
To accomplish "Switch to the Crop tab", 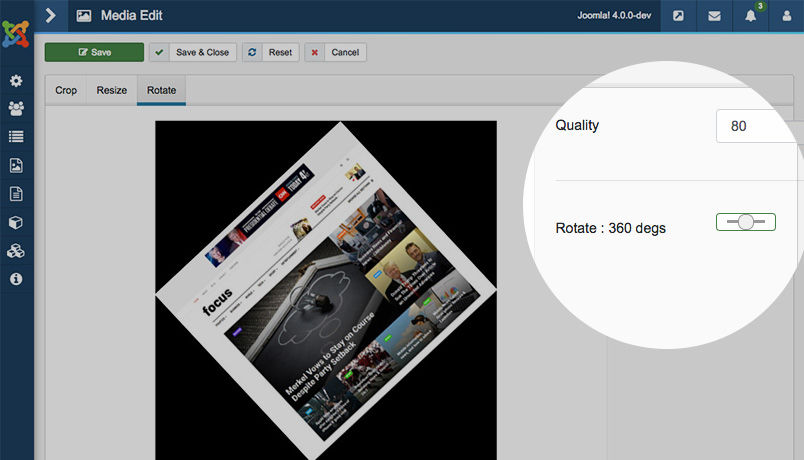I will 66,90.
